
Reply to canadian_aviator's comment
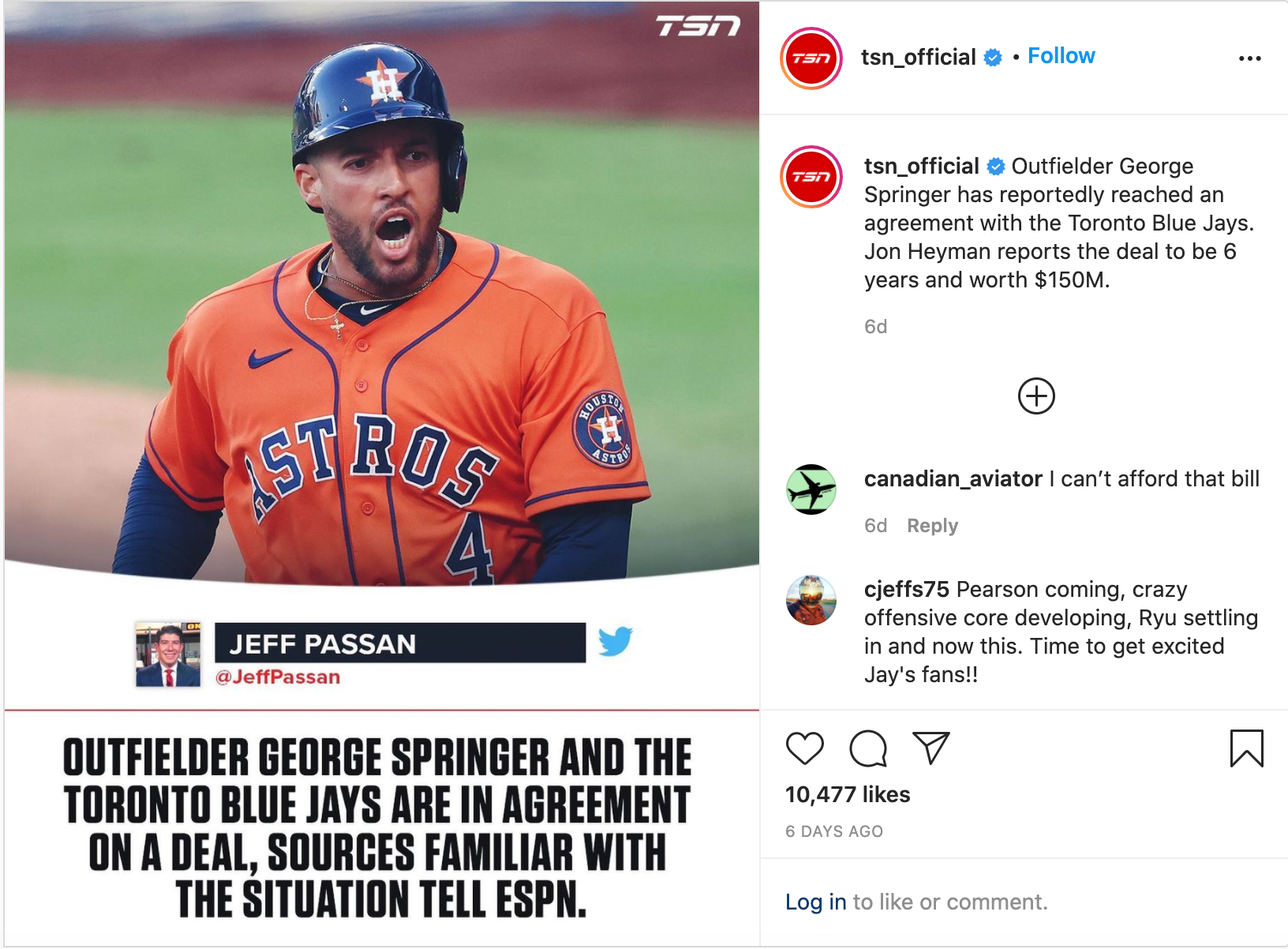coord(932,526)
